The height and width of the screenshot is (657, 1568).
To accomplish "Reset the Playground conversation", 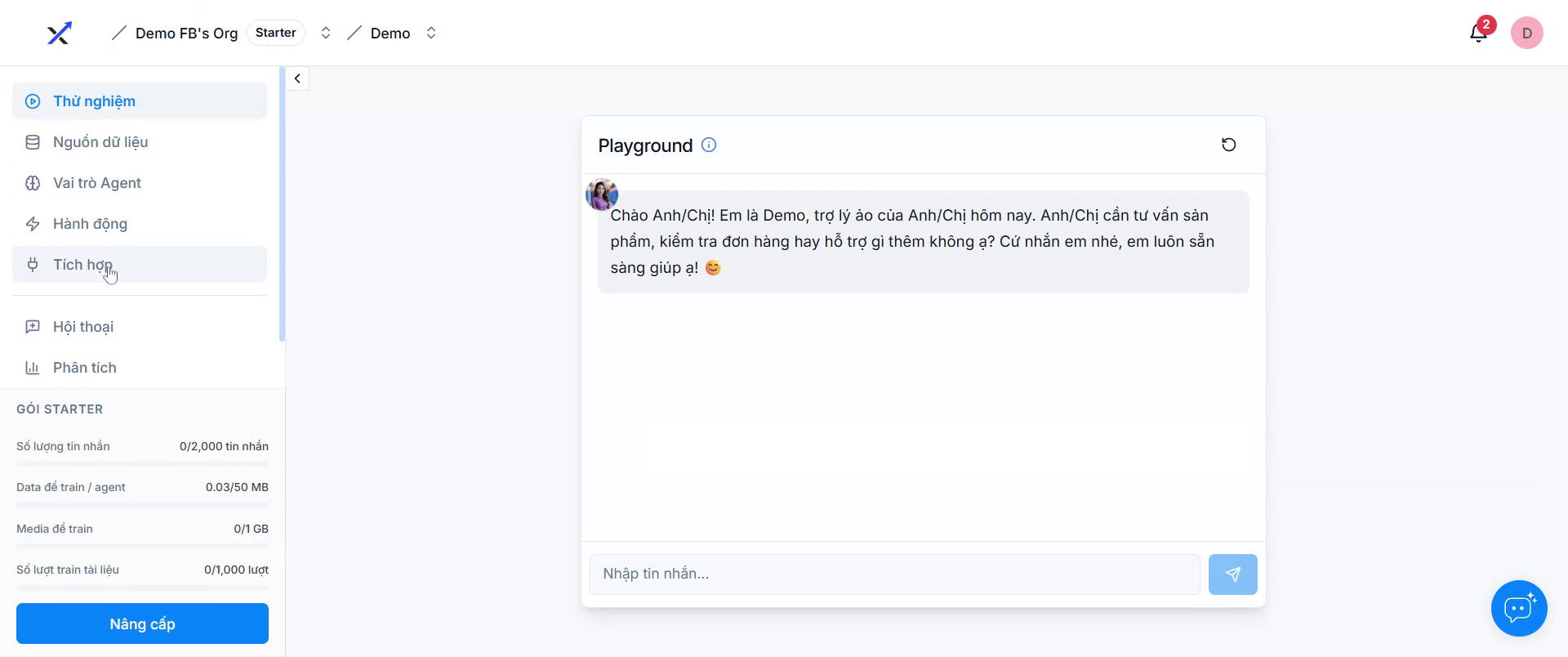I will click(x=1228, y=145).
